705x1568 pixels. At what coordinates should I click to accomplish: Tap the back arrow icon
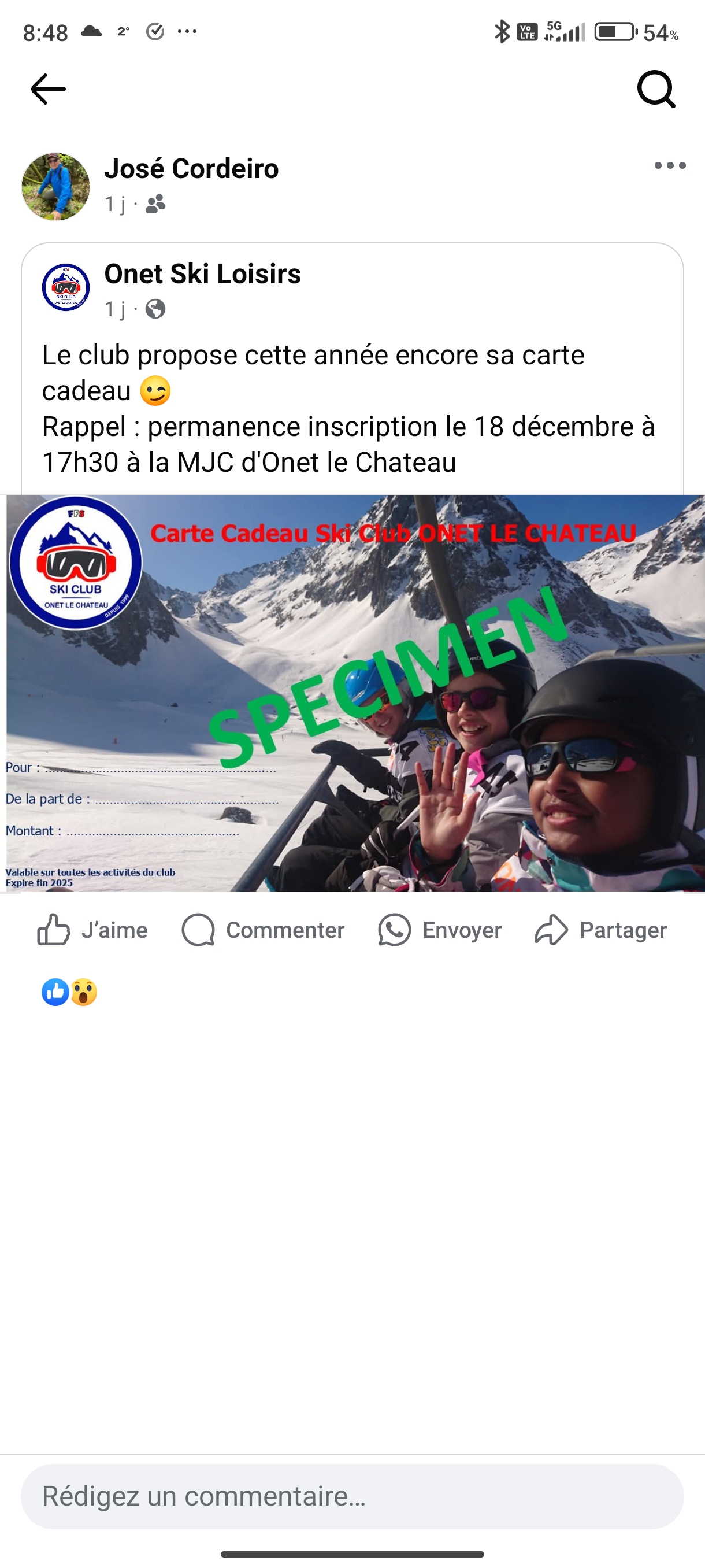pyautogui.click(x=48, y=89)
